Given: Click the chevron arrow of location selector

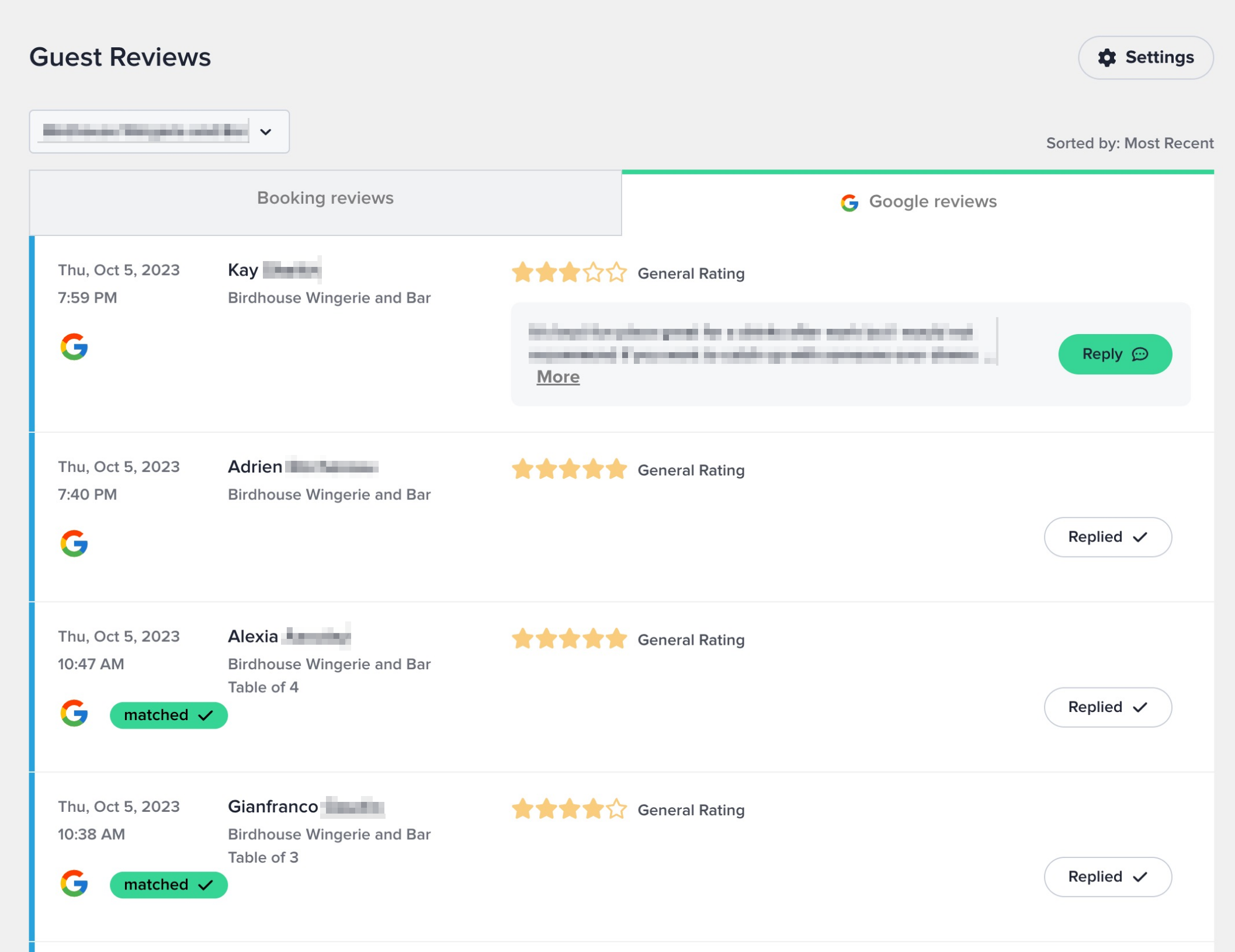Looking at the screenshot, I should (266, 132).
